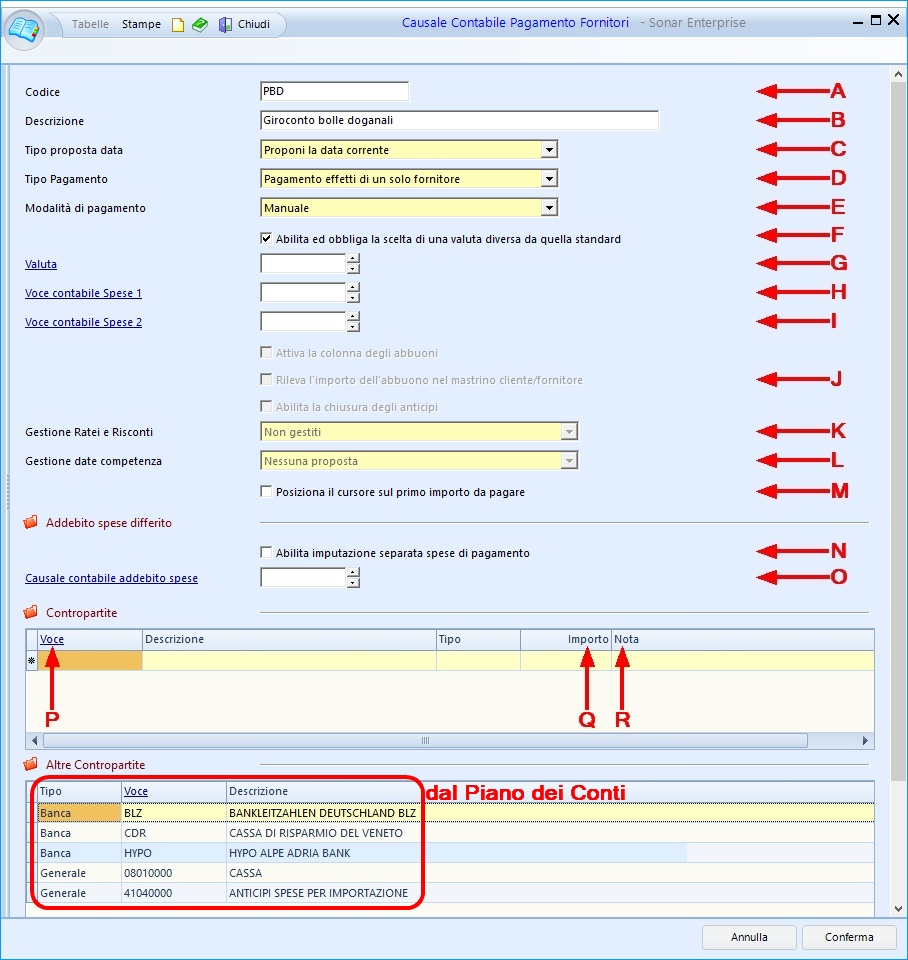Image resolution: width=908 pixels, height=960 pixels.
Task: Click the Sonar book application icon
Action: [x=26, y=26]
